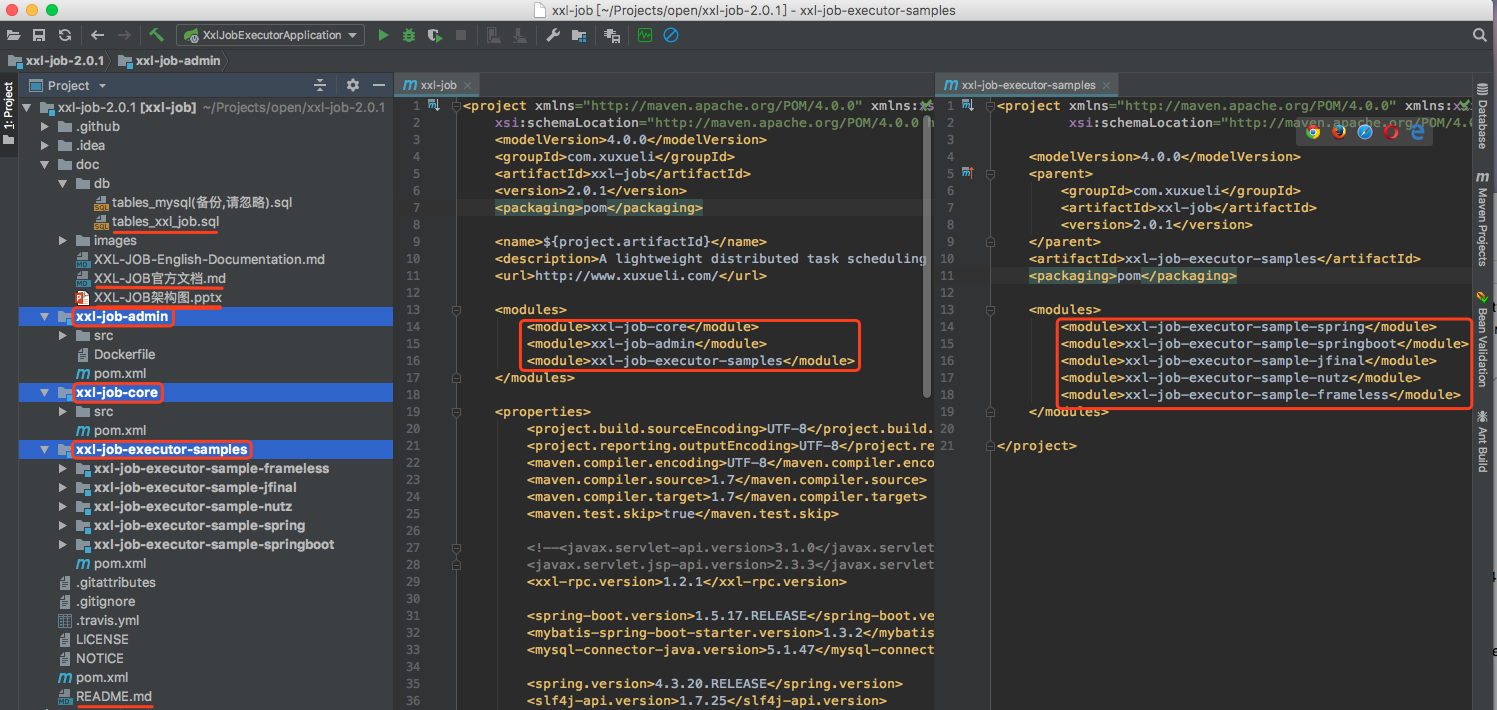Open Project panel gear settings

(x=352, y=85)
